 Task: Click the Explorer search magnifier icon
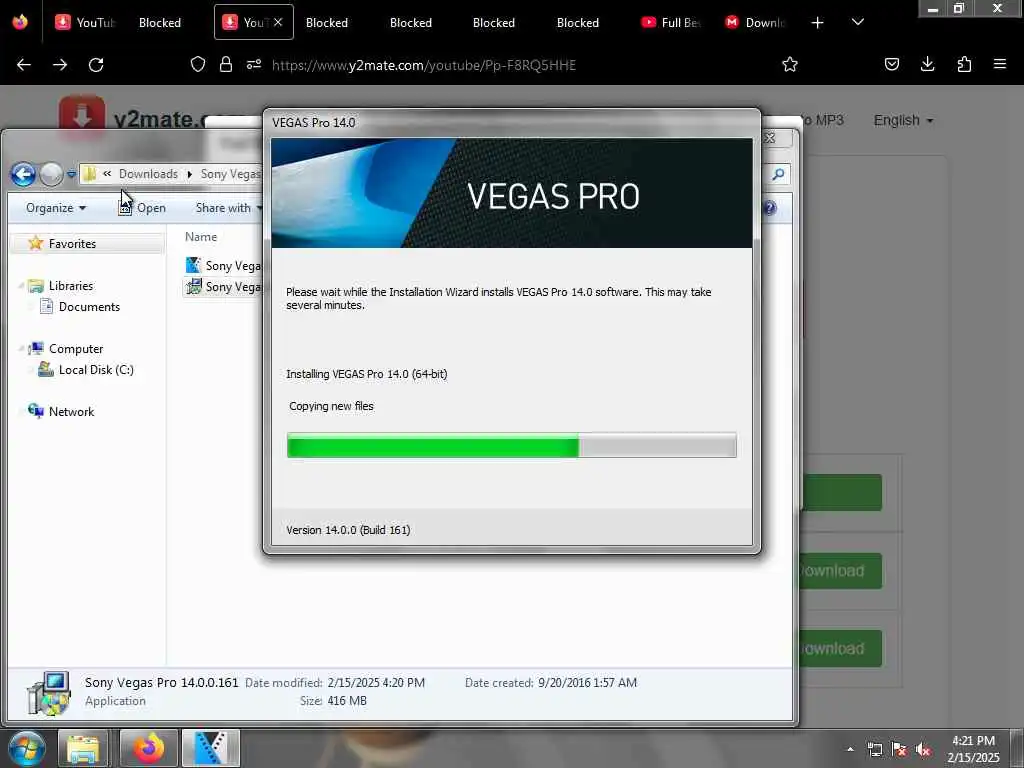pyautogui.click(x=778, y=174)
